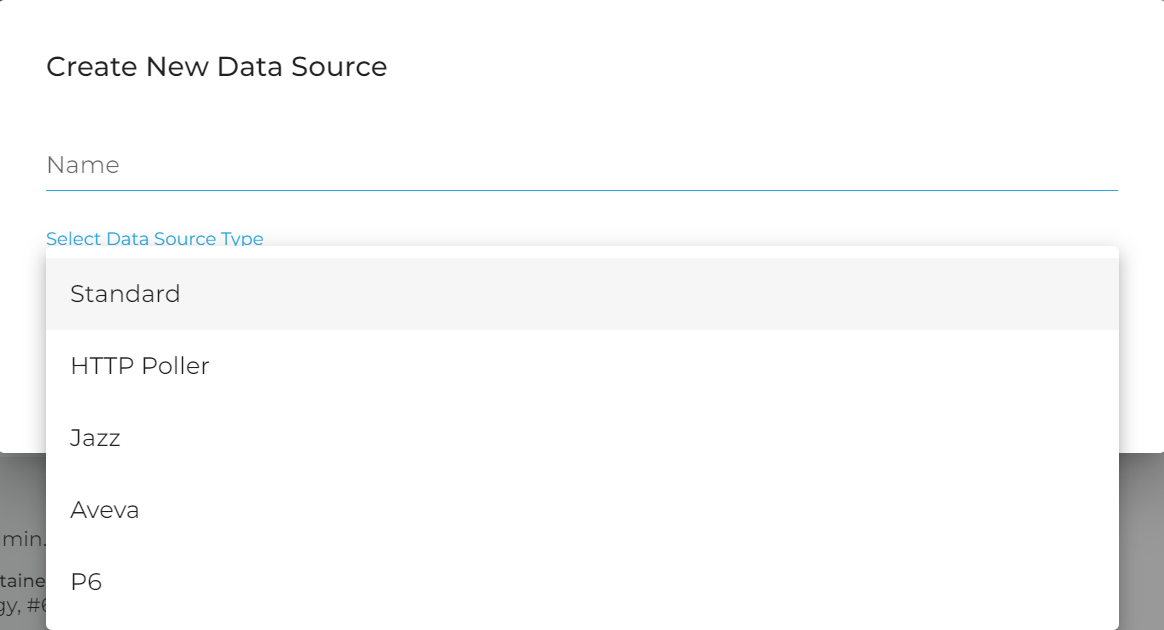This screenshot has height=630, width=1164.
Task: Select the Standard data source type
Action: (125, 294)
